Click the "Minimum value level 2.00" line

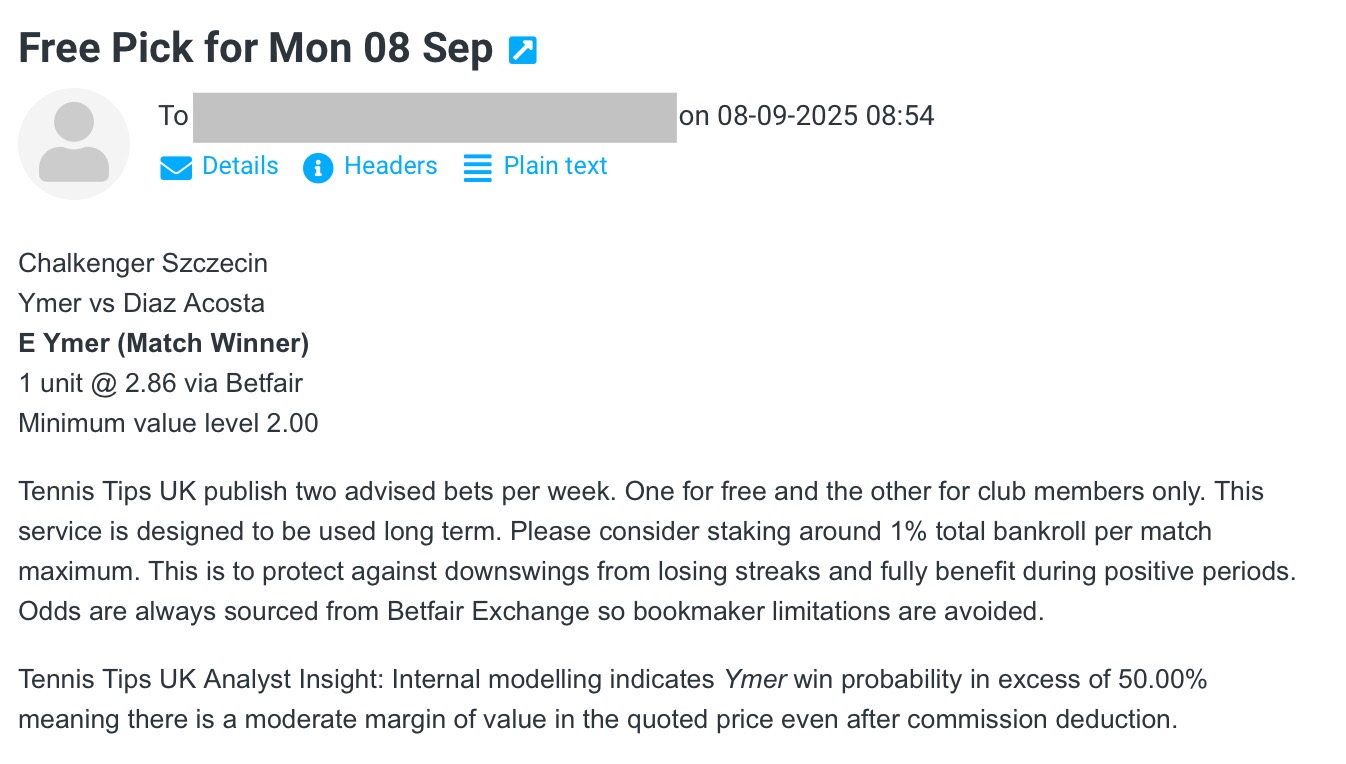click(168, 424)
